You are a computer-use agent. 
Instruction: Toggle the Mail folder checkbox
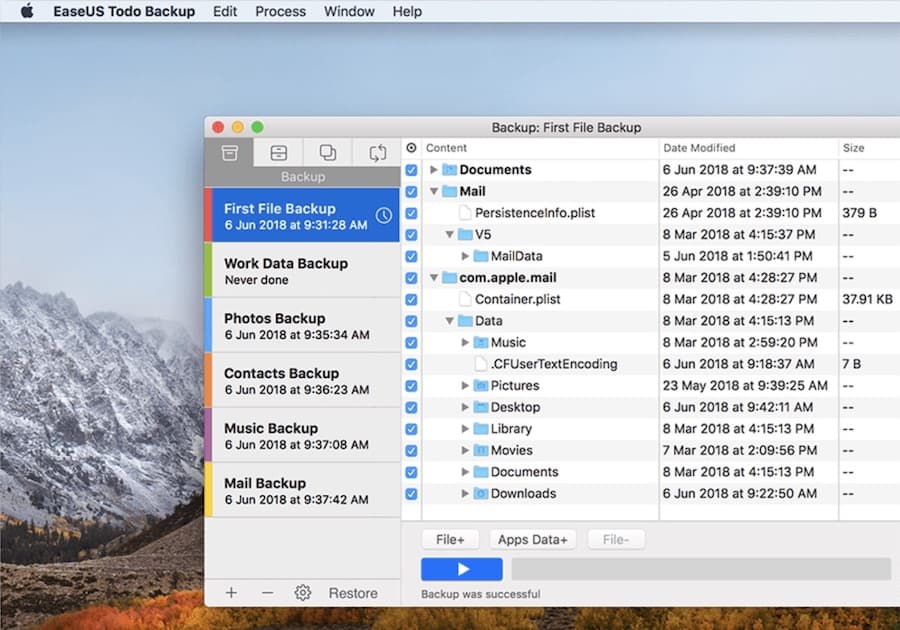pos(411,191)
